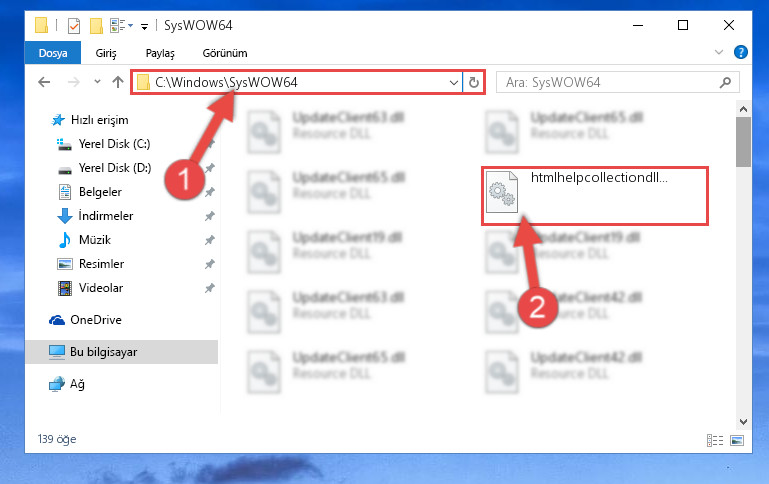Select Yerel Disk (C:) in sidebar
Image resolution: width=769 pixels, height=484 pixels.
point(114,144)
